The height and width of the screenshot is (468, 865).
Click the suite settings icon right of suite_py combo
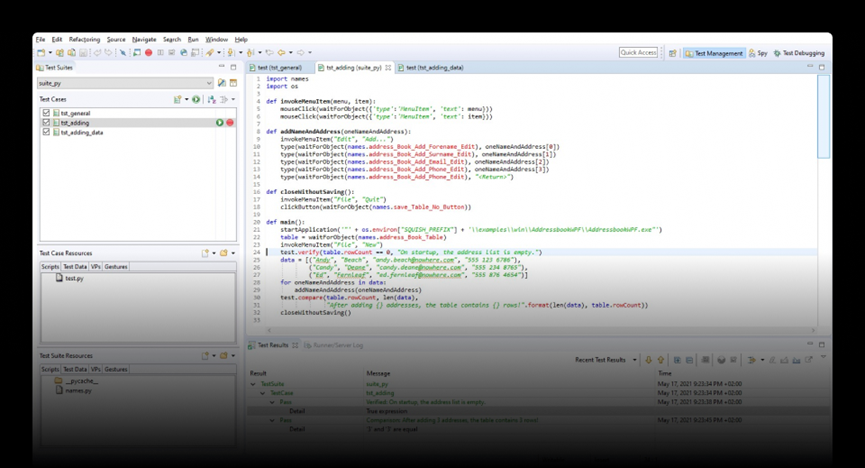[x=233, y=83]
